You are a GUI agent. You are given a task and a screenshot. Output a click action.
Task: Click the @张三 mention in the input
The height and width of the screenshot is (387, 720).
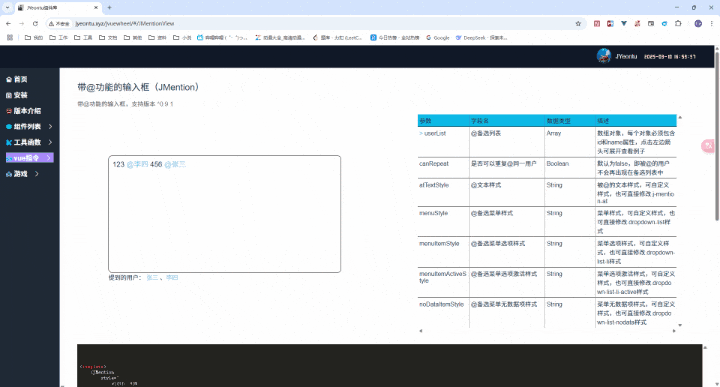tap(175, 164)
